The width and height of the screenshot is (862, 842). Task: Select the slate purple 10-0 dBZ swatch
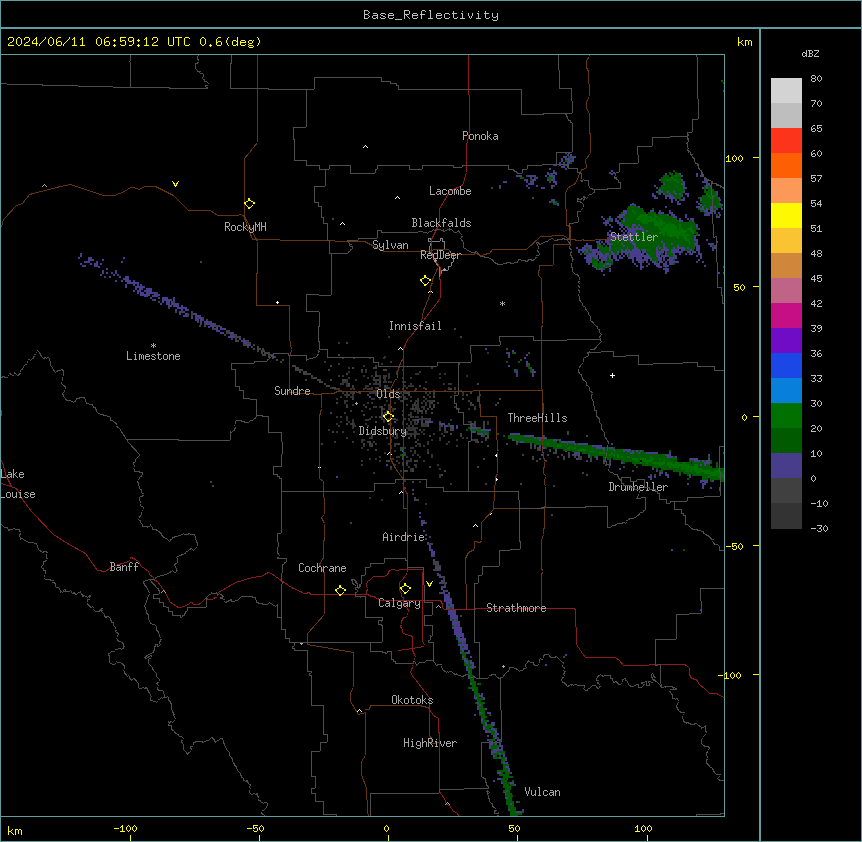click(x=786, y=466)
